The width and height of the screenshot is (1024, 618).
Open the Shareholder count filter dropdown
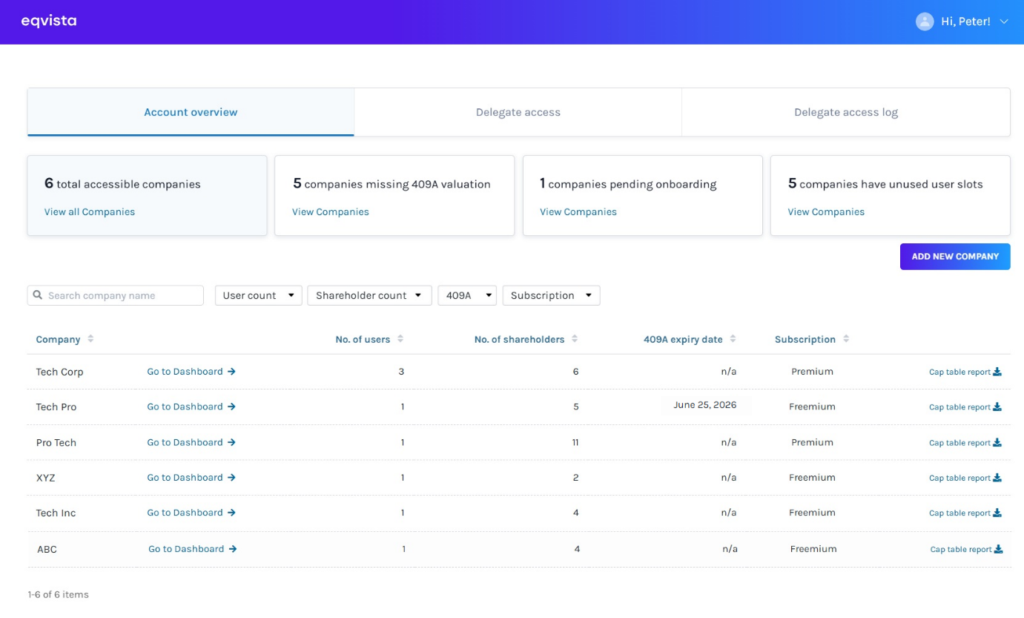tap(369, 295)
